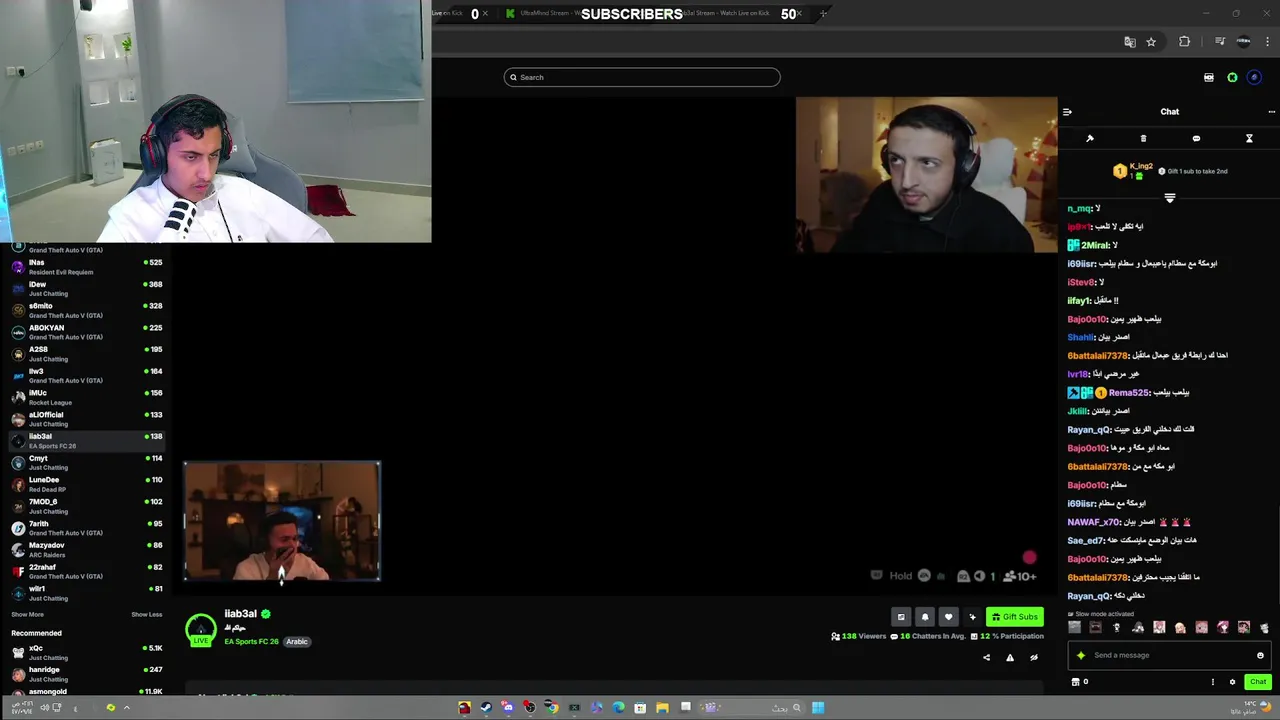Open File Explorer from the taskbar
The width and height of the screenshot is (1280, 720).
pos(662,708)
